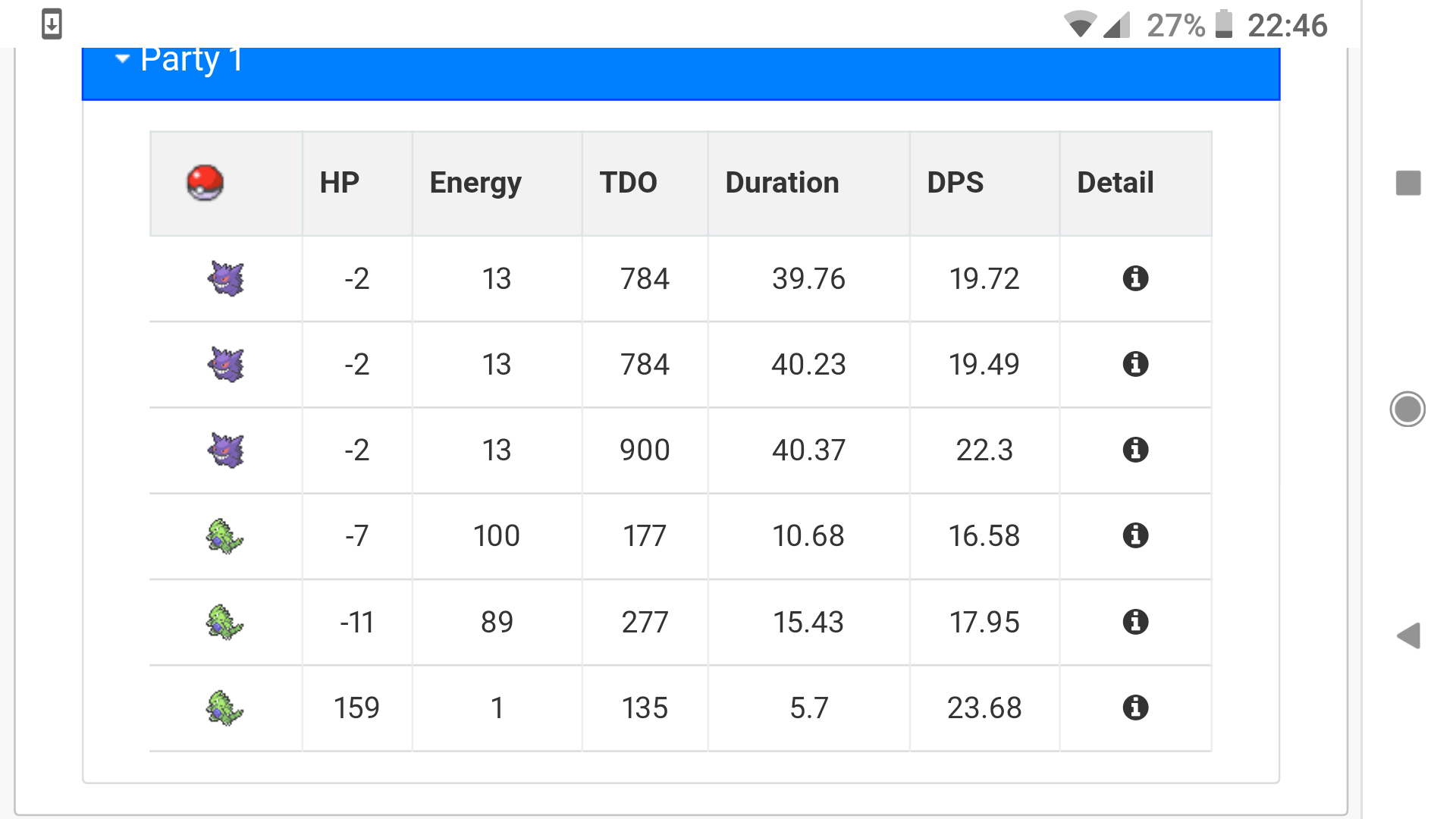
Task: Open detail info for Tyranitar with TDO 277
Action: 1135,622
